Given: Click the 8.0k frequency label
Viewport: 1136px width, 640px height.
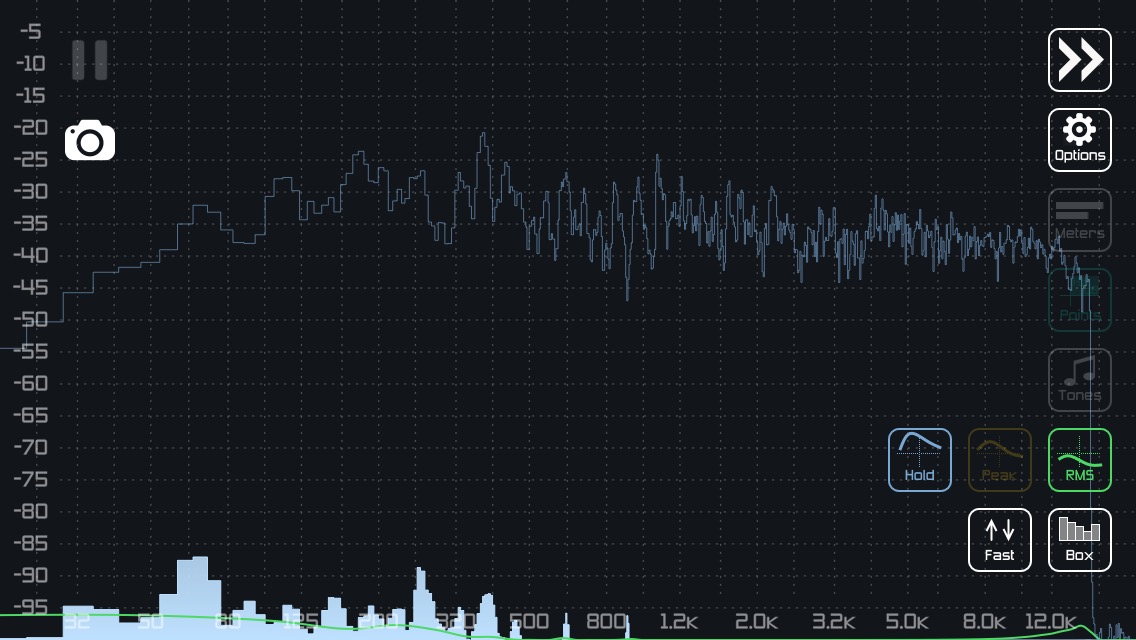Looking at the screenshot, I should tap(984, 622).
